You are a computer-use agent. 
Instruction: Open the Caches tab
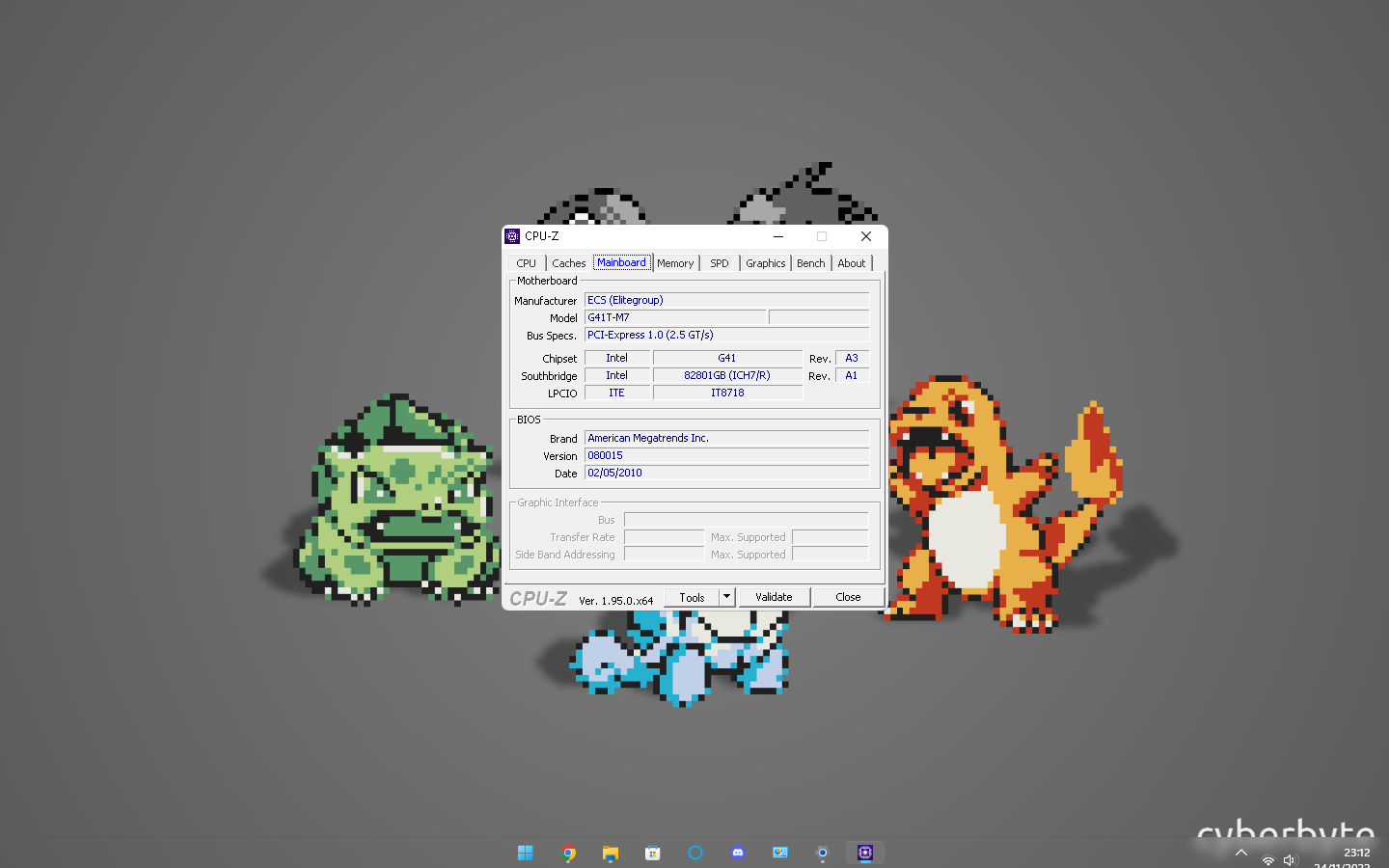(x=568, y=263)
